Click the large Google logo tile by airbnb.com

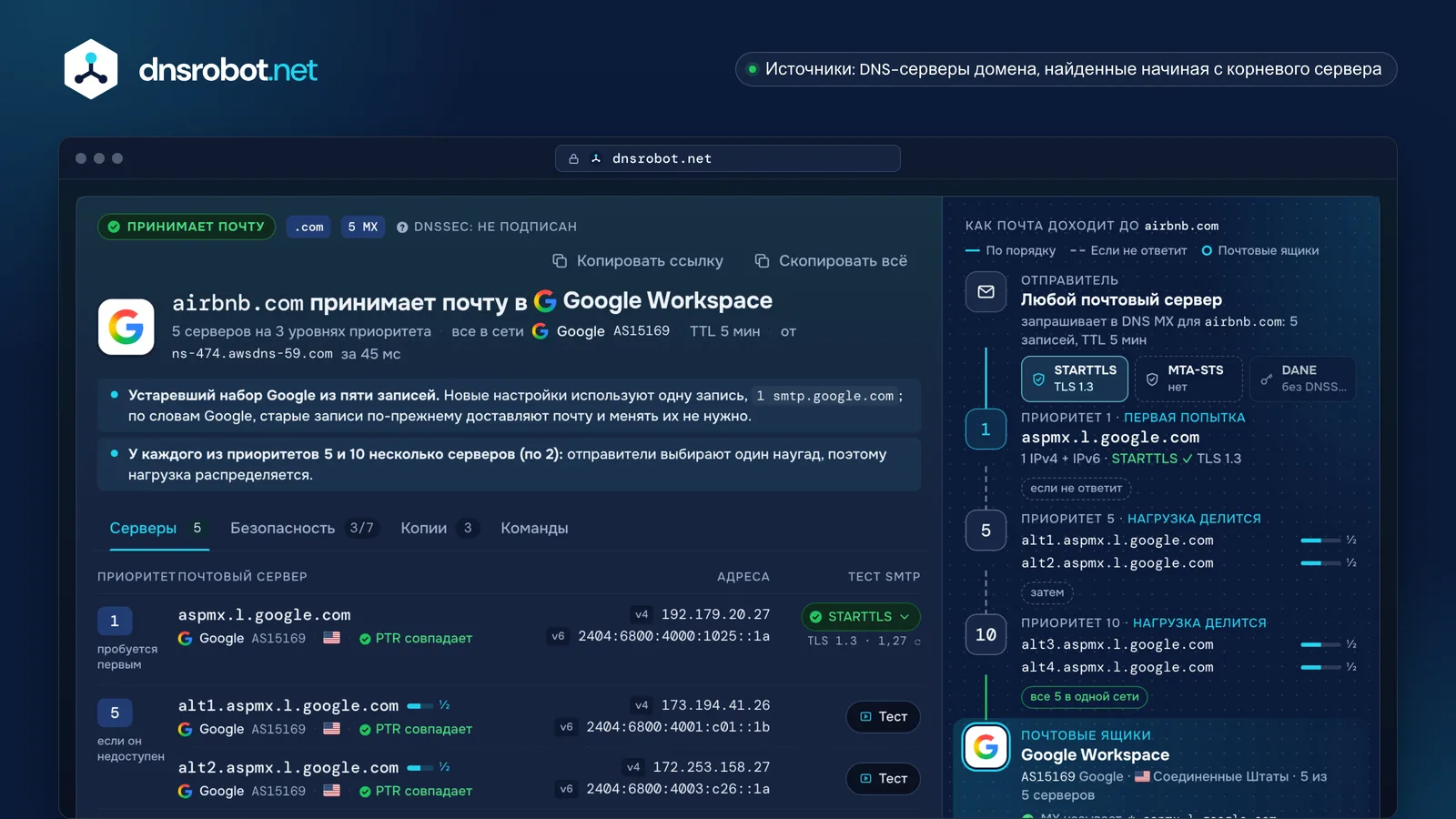[126, 327]
